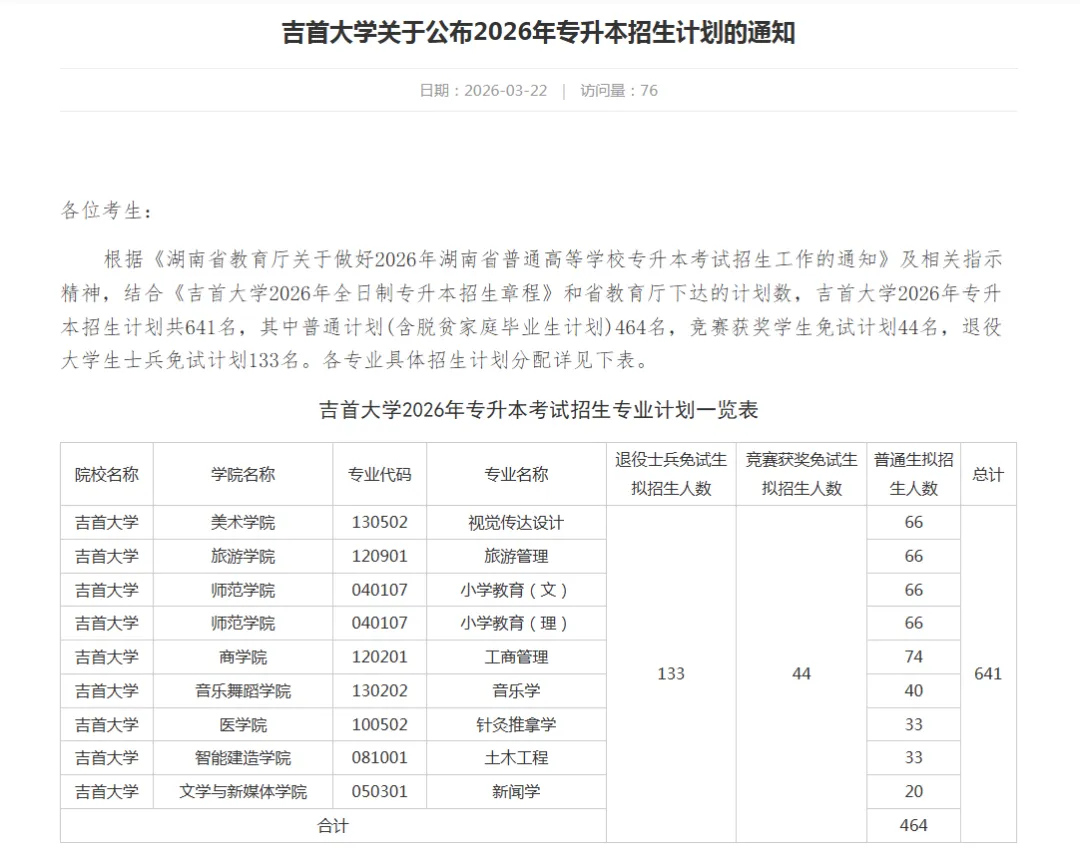Select the 学院名称 column header
The image size is (1080, 866).
coord(243,474)
